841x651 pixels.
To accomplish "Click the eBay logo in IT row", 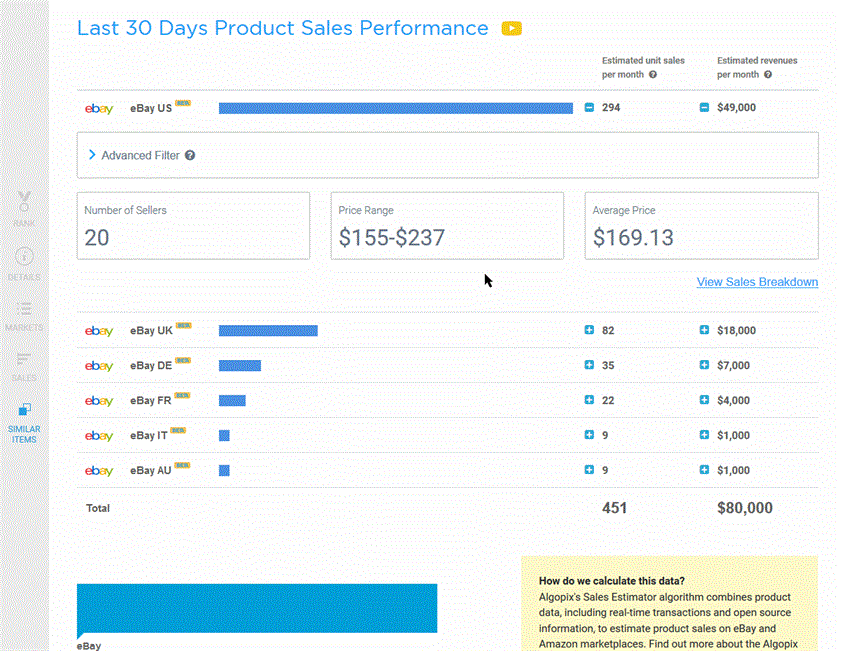I will [x=99, y=436].
